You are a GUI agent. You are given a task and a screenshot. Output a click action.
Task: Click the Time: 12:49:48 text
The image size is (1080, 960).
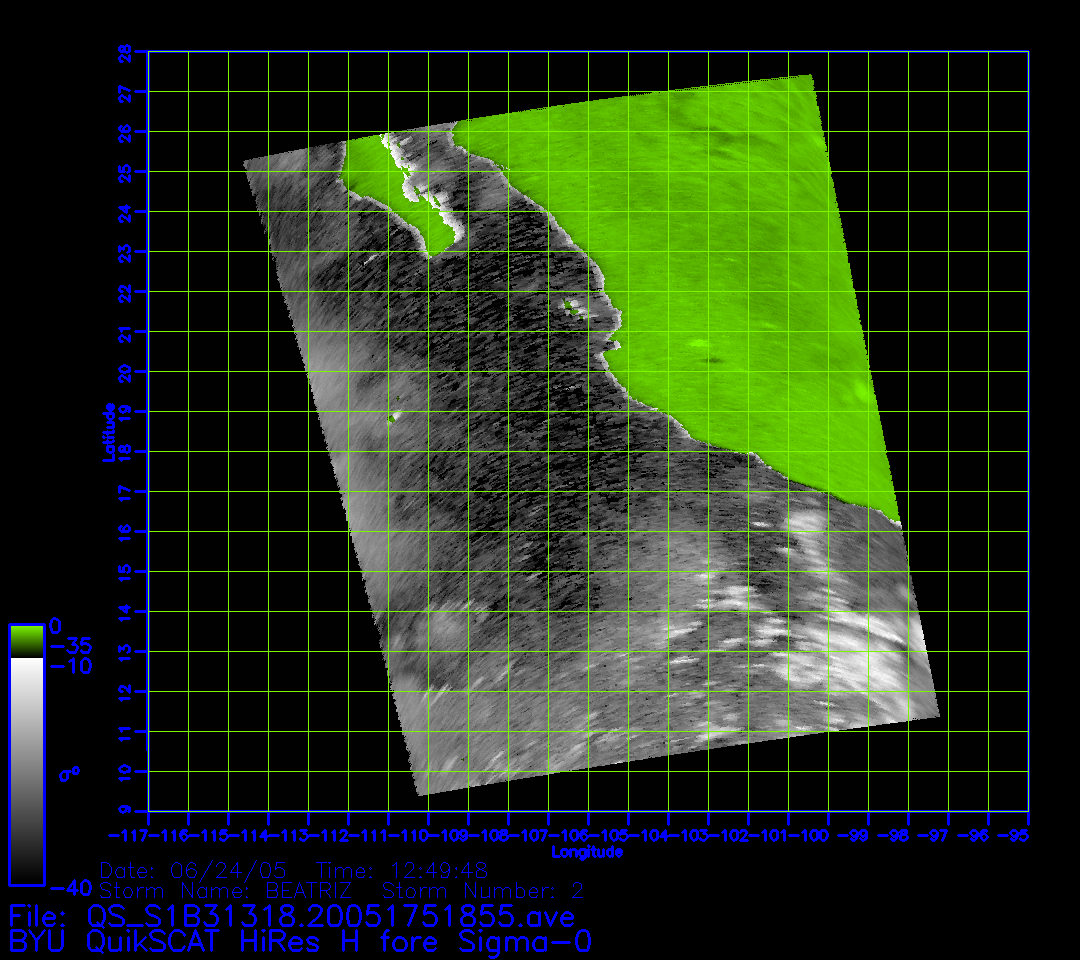coord(402,870)
